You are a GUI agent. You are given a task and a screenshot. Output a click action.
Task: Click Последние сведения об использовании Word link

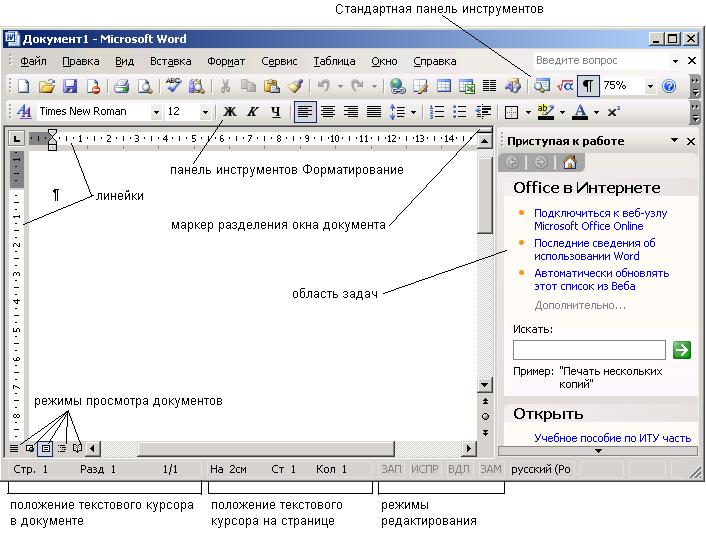click(x=594, y=249)
